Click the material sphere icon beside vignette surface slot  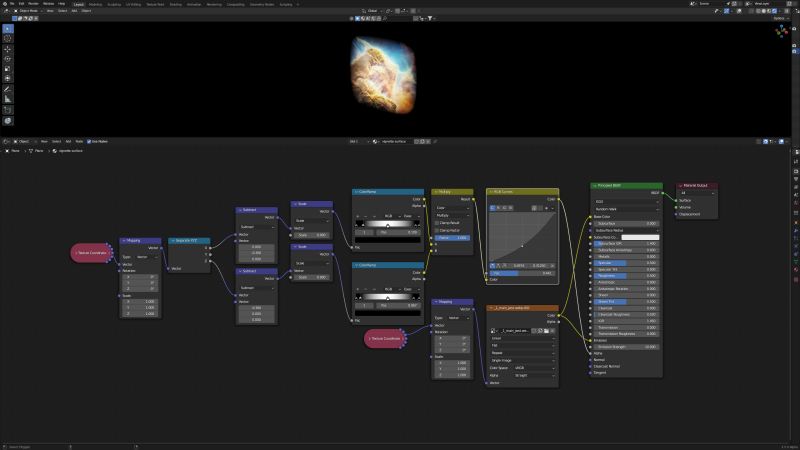click(375, 141)
